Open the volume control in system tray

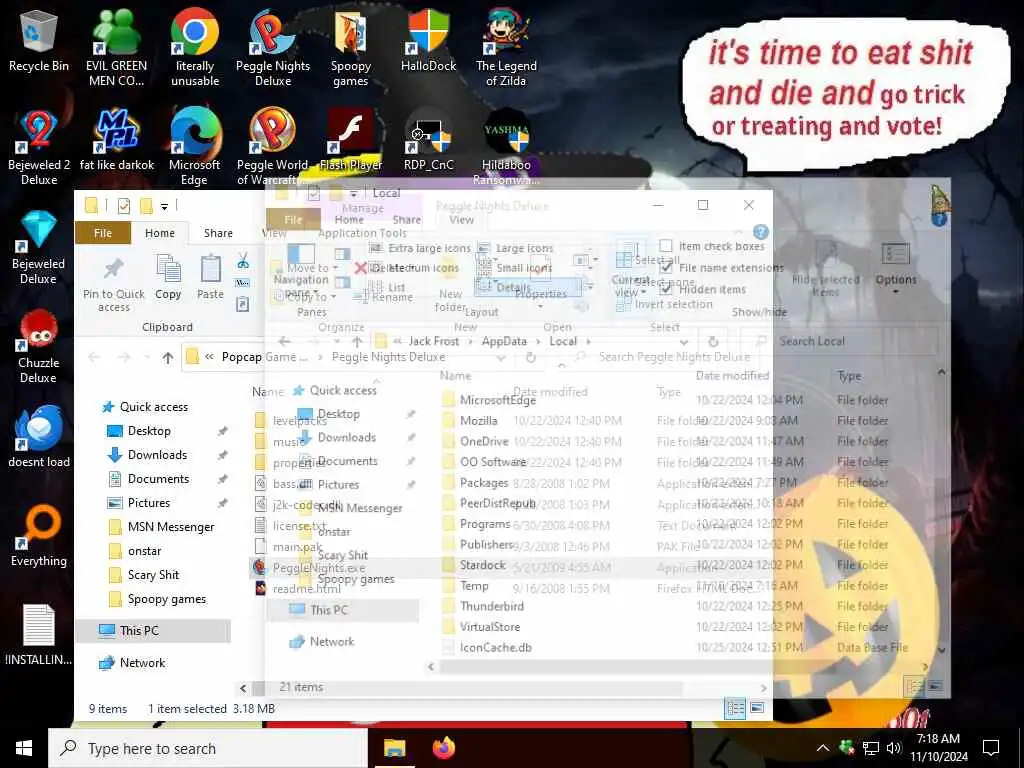894,748
